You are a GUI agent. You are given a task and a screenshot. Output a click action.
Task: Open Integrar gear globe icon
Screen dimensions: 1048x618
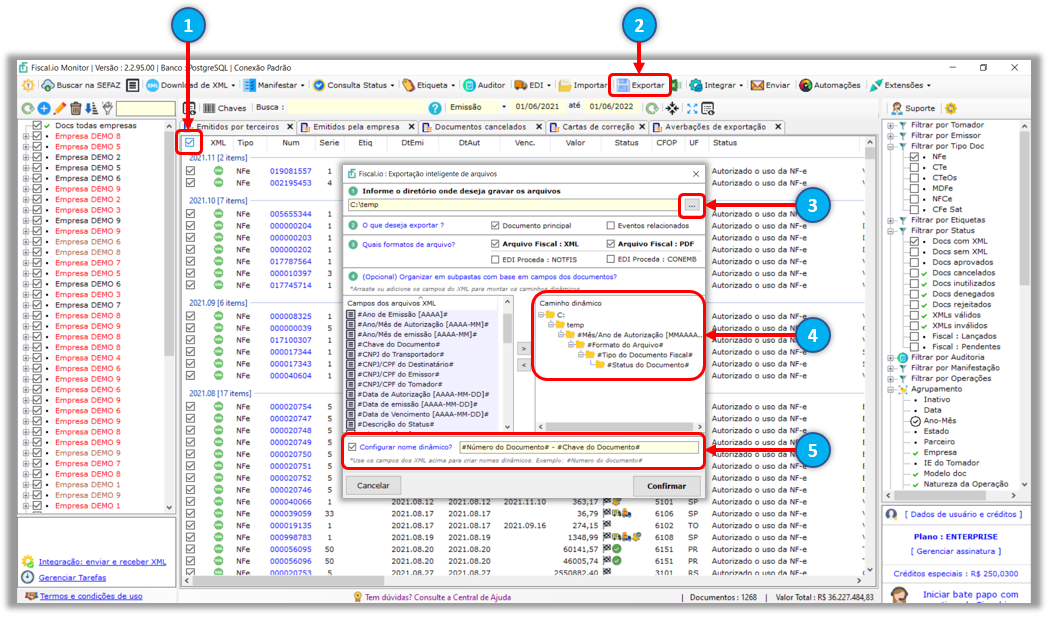click(696, 86)
